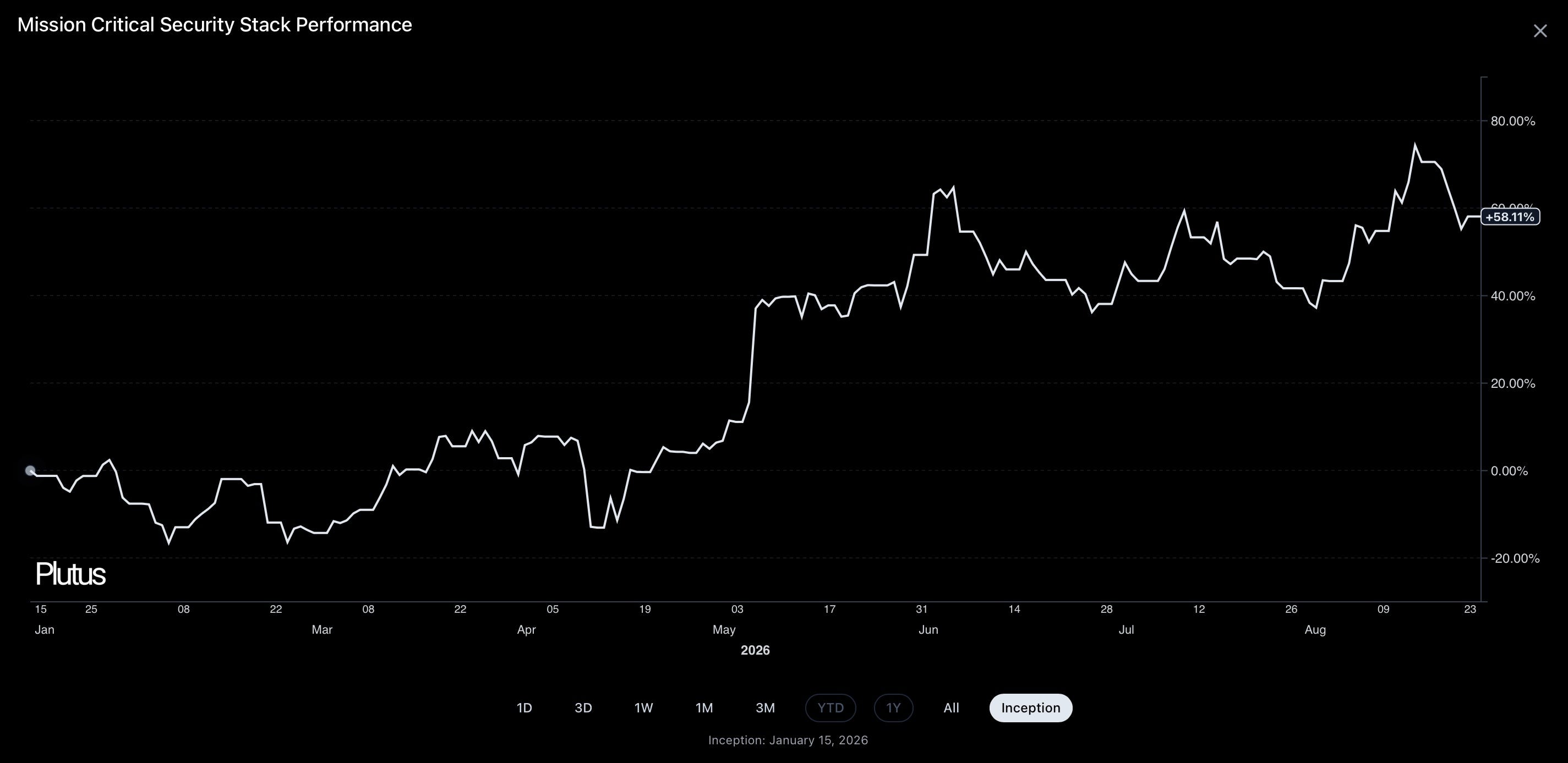Click the 25 date tick label

point(91,609)
